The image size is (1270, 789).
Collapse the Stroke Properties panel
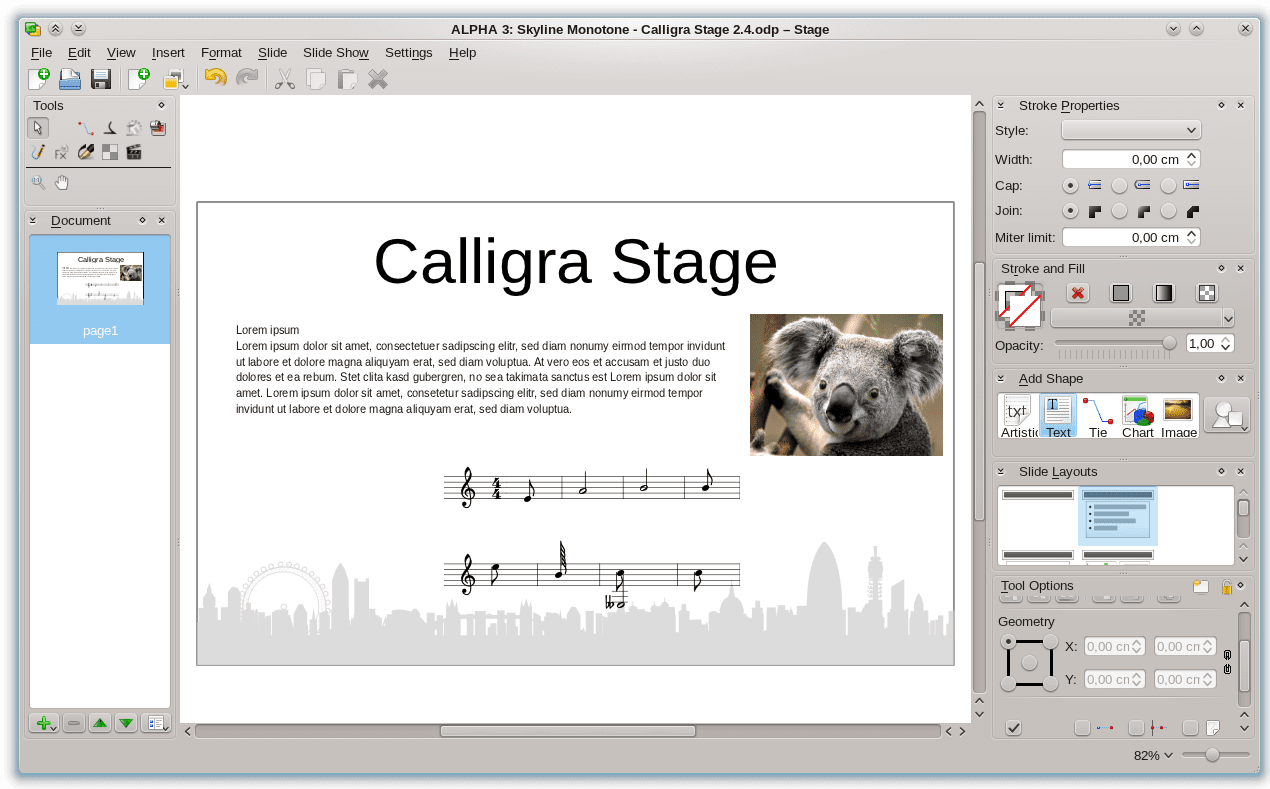click(x=1001, y=105)
